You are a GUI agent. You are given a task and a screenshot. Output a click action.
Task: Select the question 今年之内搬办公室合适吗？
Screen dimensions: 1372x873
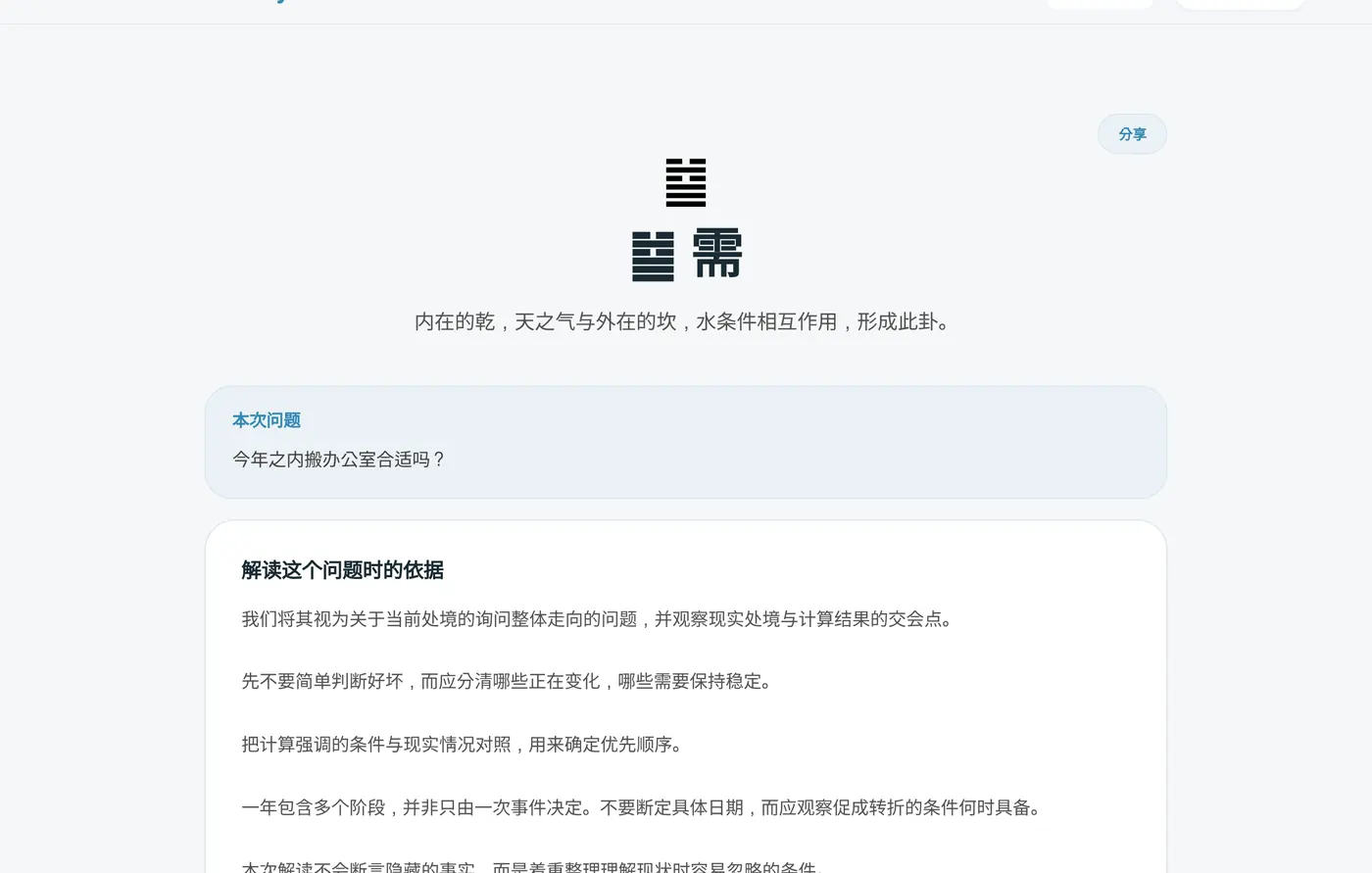click(339, 460)
